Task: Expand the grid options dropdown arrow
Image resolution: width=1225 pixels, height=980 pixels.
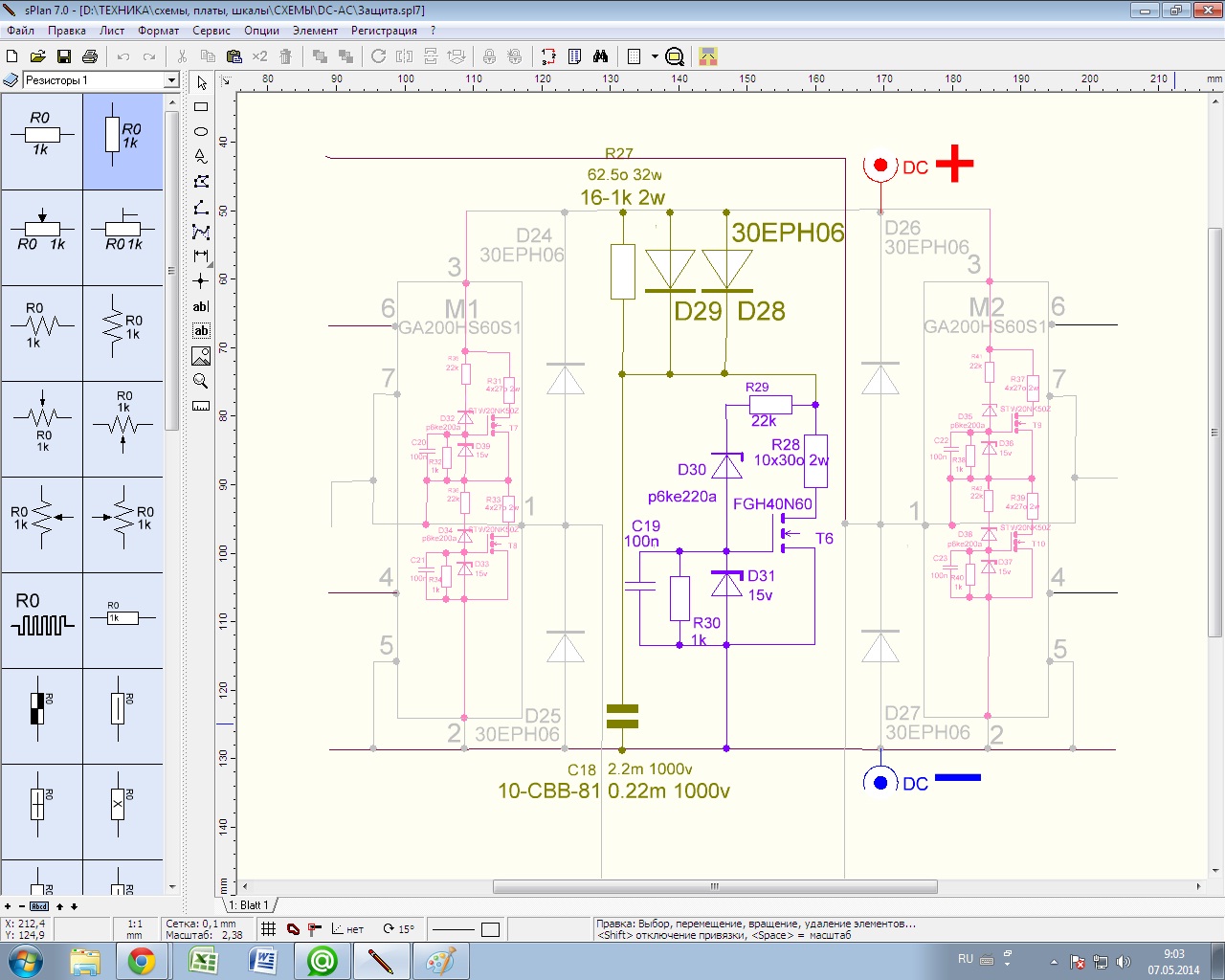Action: [x=655, y=56]
